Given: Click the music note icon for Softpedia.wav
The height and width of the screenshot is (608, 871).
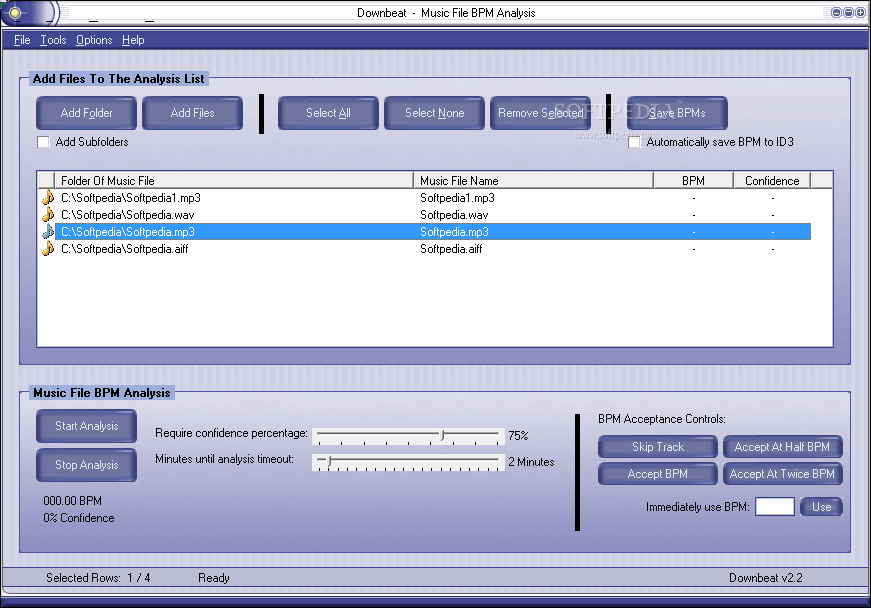Looking at the screenshot, I should click(48, 215).
